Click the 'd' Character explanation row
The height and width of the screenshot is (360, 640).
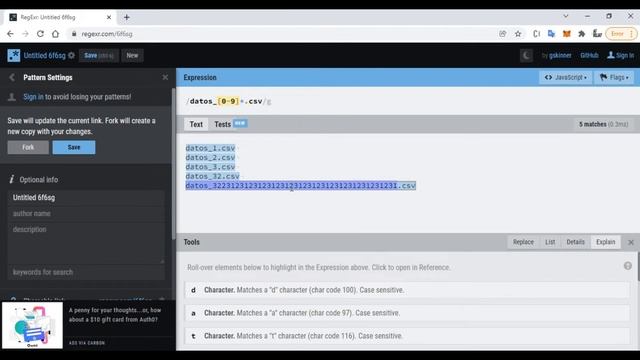pyautogui.click(x=407, y=290)
